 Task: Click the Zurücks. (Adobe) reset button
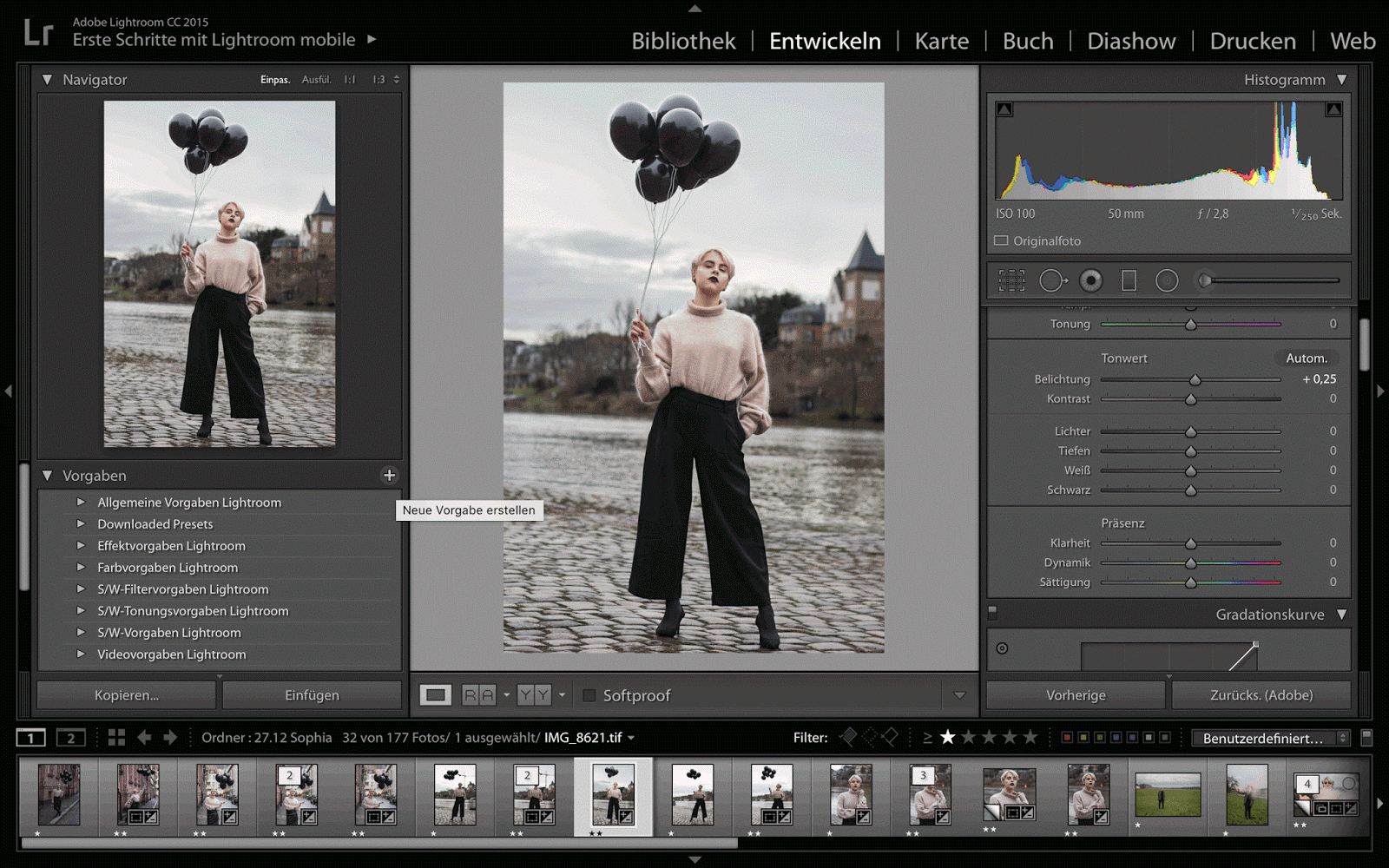pyautogui.click(x=1261, y=695)
